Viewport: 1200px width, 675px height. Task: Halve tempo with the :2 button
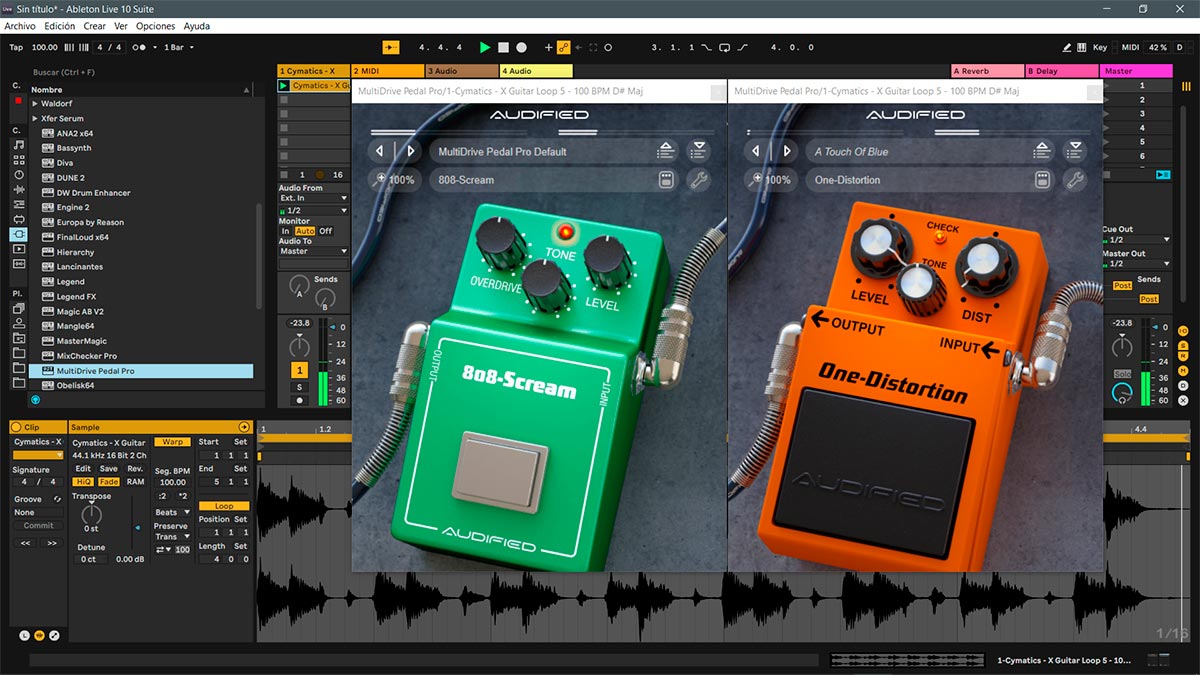(162, 495)
